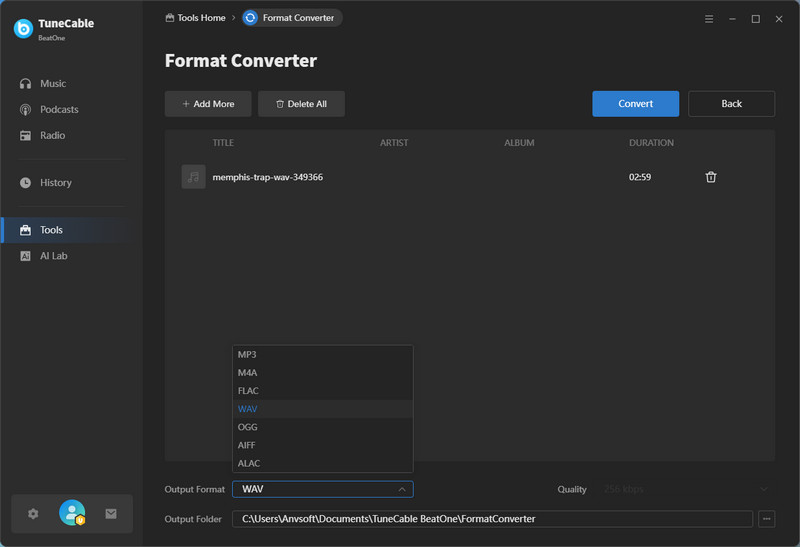The image size is (800, 547).
Task: Choose FLAC from the format list
Action: tap(322, 391)
